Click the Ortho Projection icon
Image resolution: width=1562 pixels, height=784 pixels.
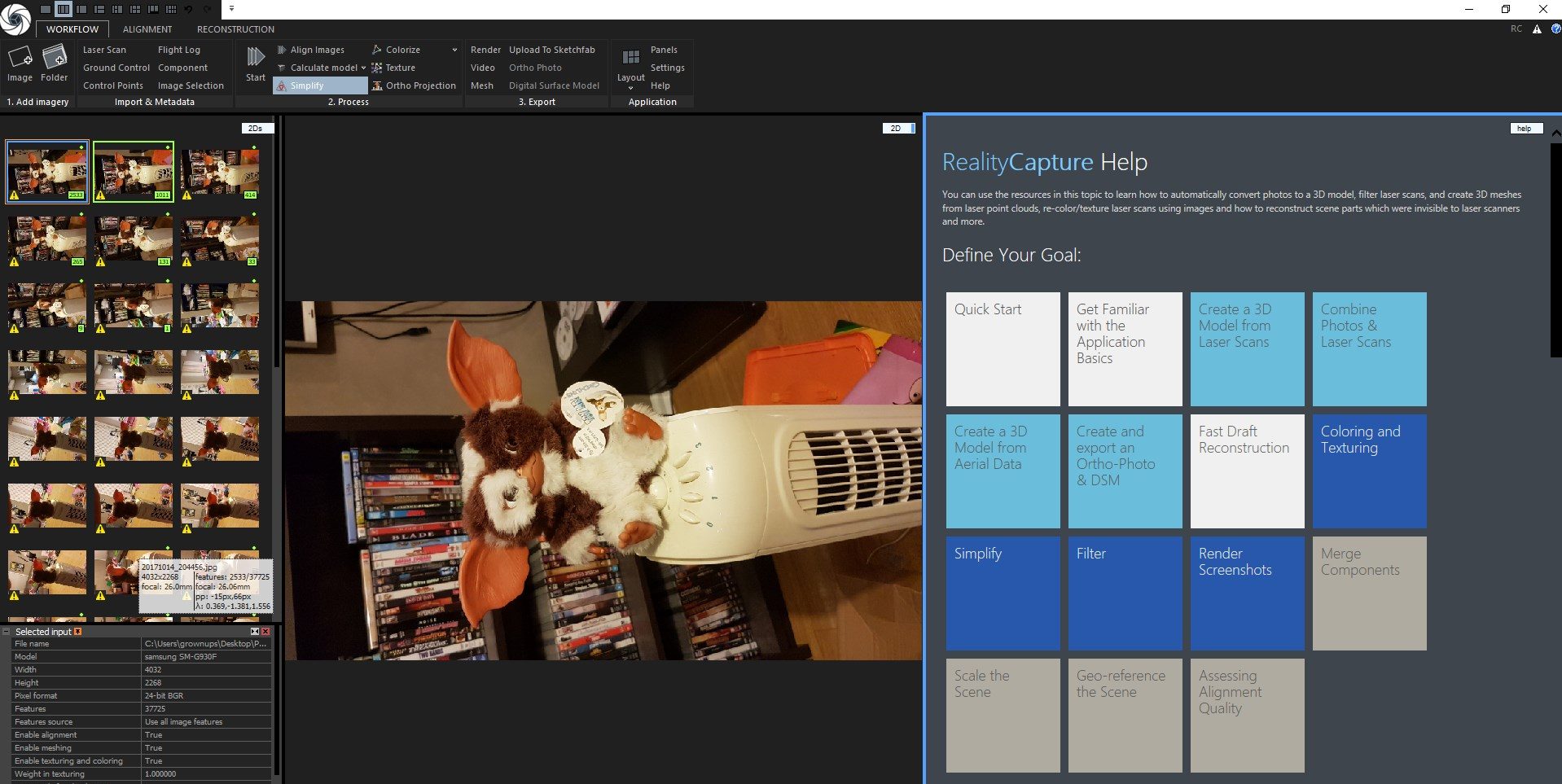tap(377, 85)
